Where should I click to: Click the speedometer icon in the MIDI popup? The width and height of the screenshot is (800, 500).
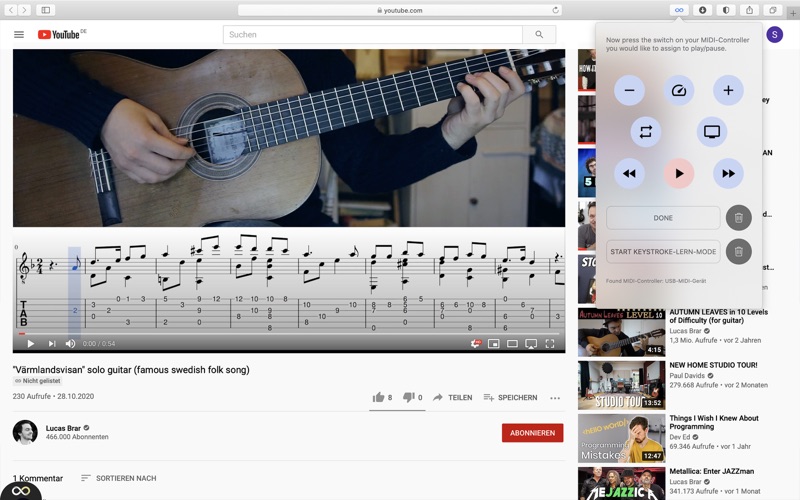click(679, 91)
